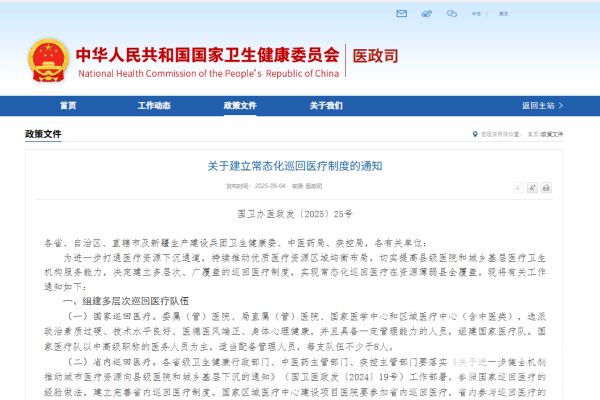Click the 医政司 department title
This screenshot has height=400, width=600.
[x=375, y=58]
